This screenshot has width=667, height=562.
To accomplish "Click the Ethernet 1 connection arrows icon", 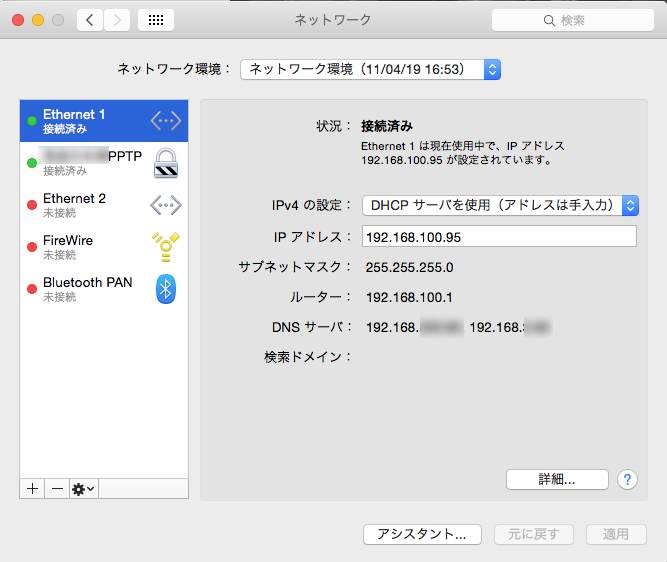I will pyautogui.click(x=166, y=121).
